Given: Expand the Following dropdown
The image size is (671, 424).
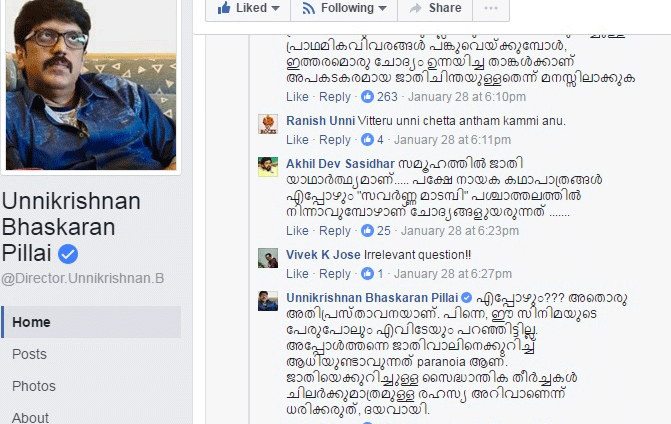Looking at the screenshot, I should [x=344, y=8].
